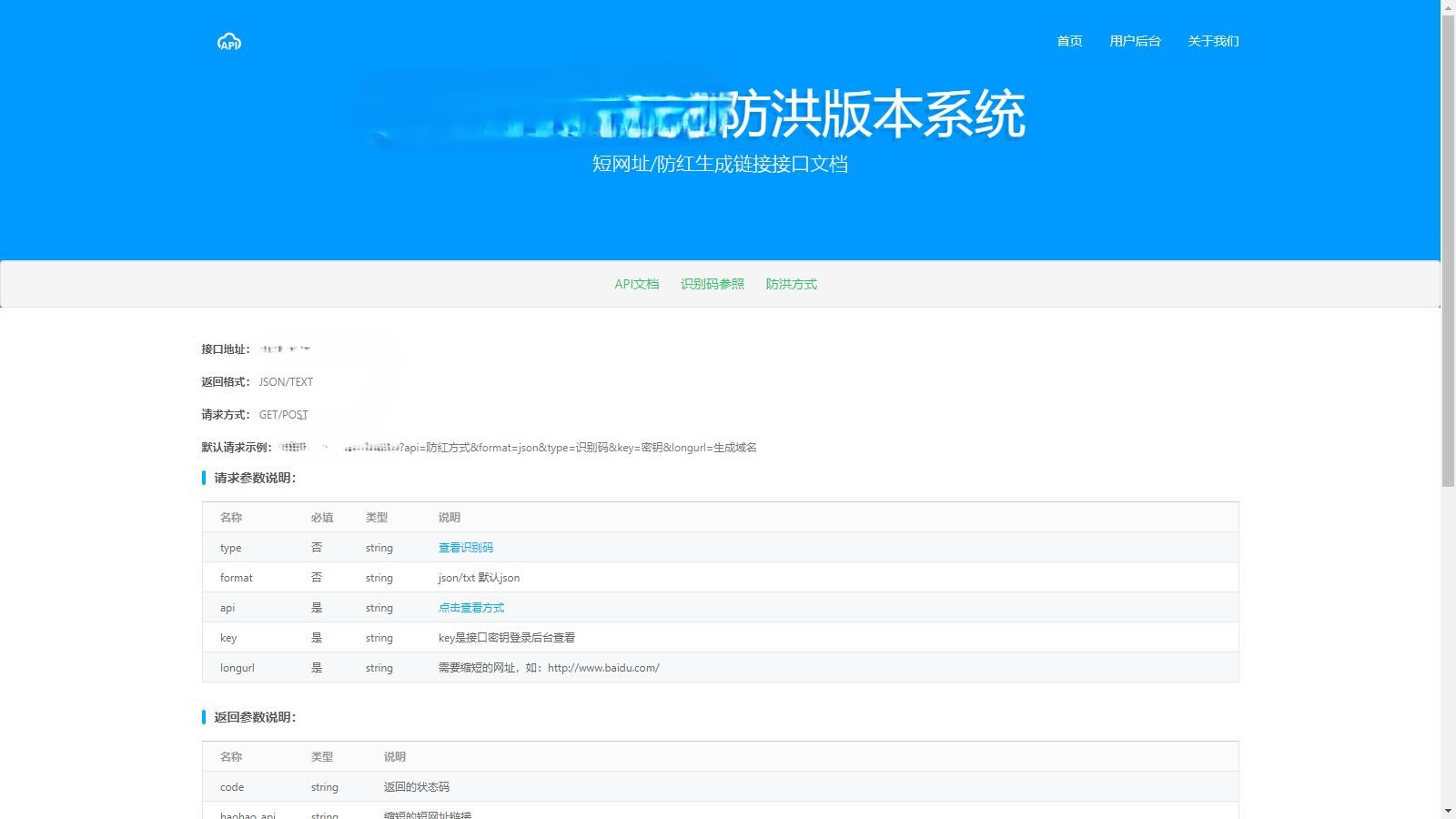Click the 是 required cell in longurl row
The height and width of the screenshot is (819, 1456).
coord(317,668)
